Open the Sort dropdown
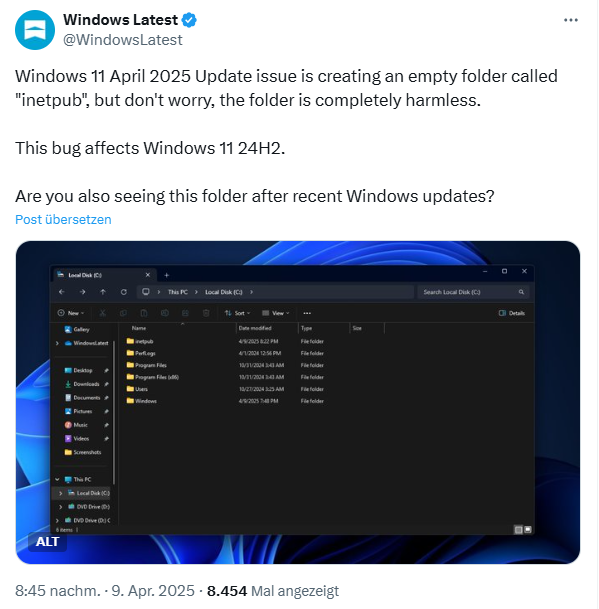Screen dimensions: 599x609 pos(237,313)
